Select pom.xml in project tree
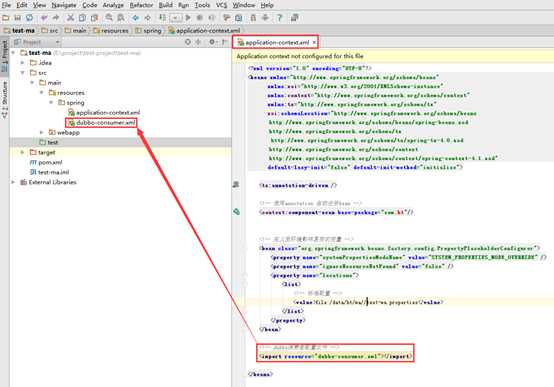 click(x=46, y=162)
